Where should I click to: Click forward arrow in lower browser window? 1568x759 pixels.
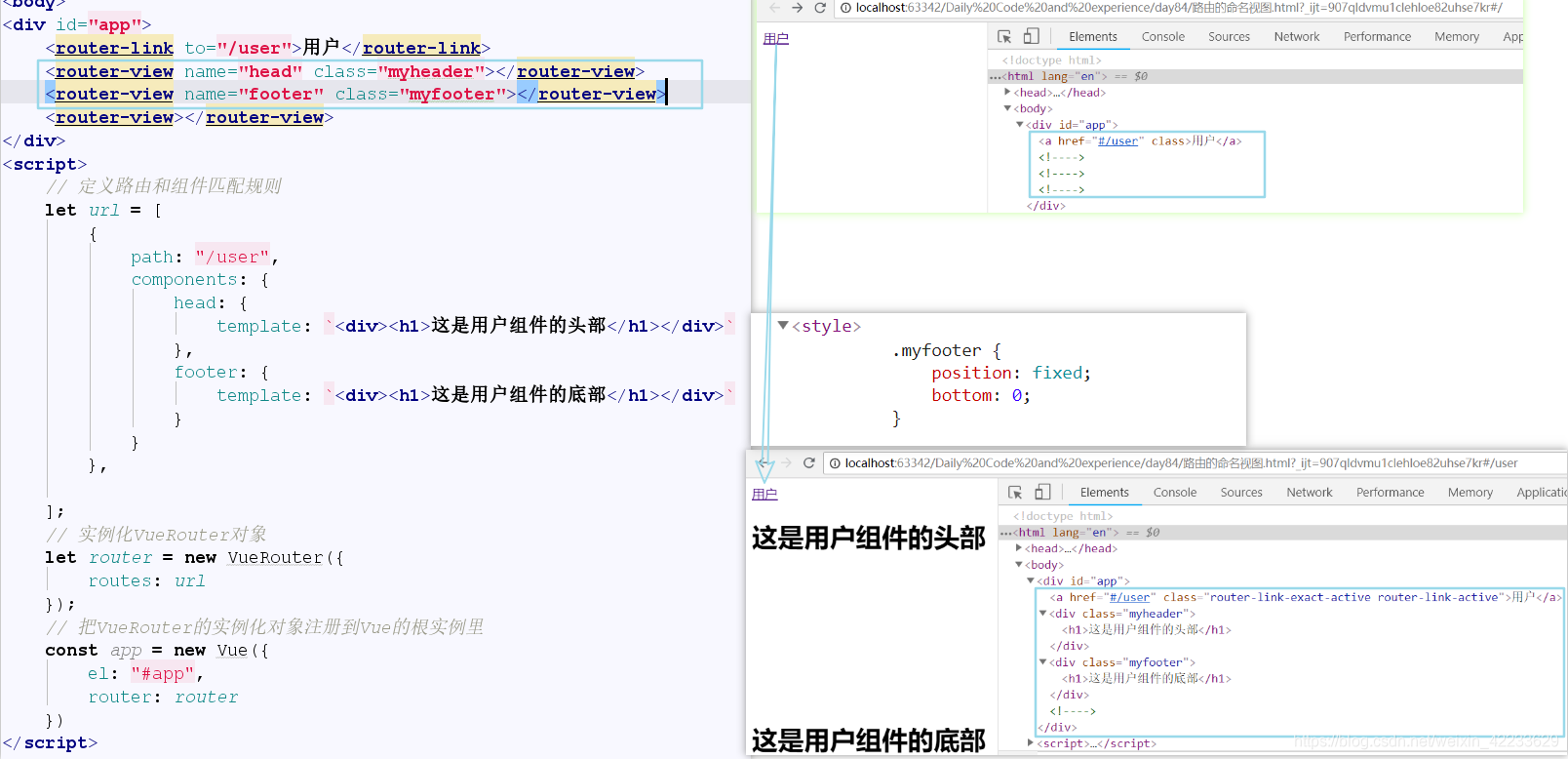tap(786, 463)
